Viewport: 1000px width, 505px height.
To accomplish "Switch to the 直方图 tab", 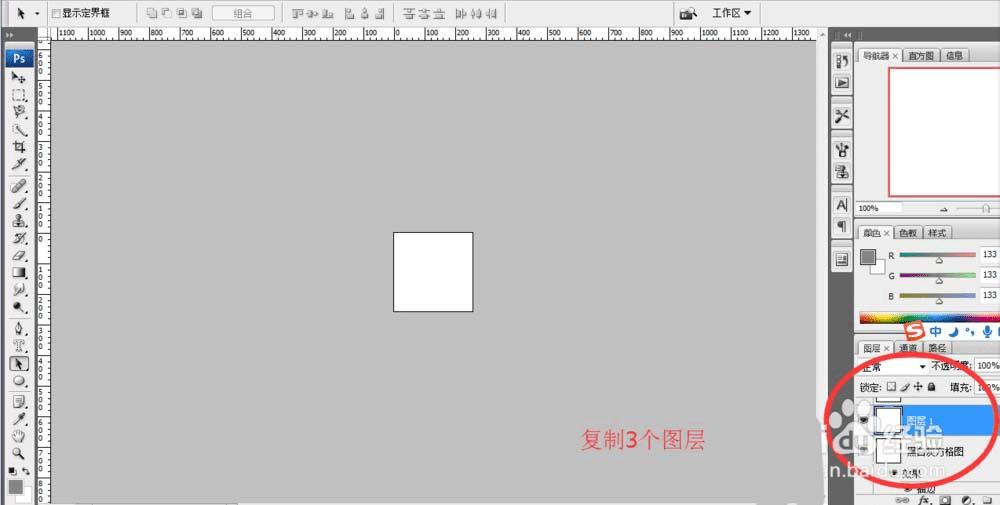I will click(x=920, y=56).
